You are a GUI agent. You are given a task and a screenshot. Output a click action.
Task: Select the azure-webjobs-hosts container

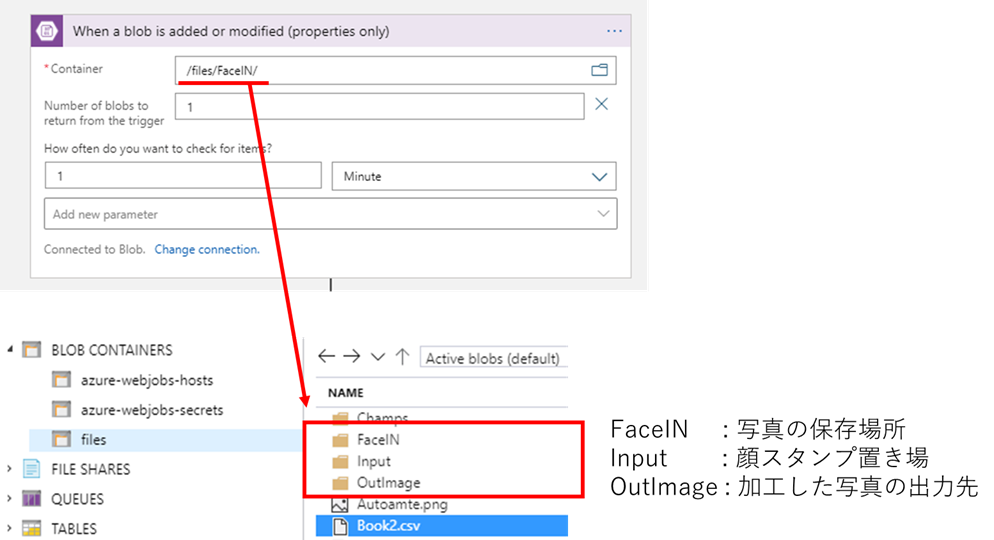coord(146,380)
